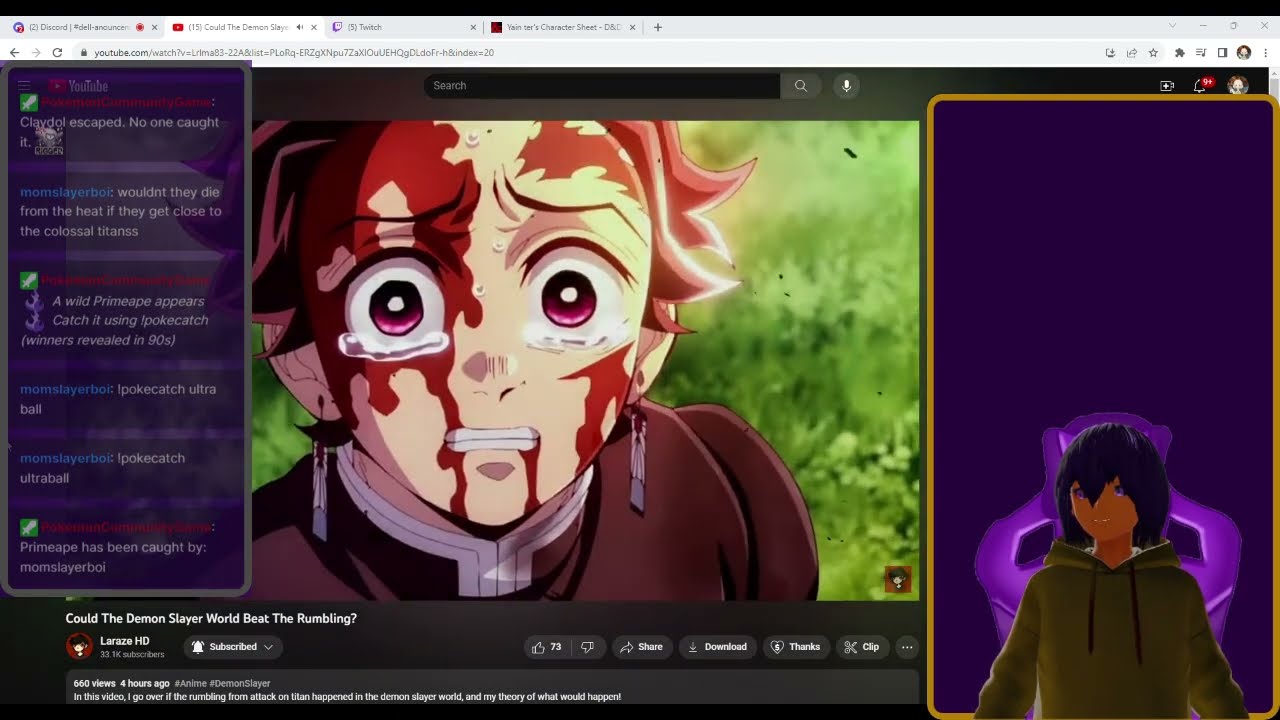Open the Chrome tab search chevron
Screen dimensions: 1280x720
coord(1172,26)
